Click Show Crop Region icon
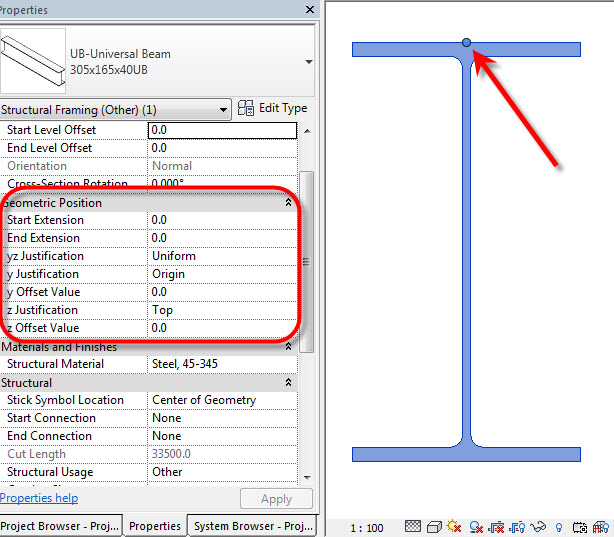This screenshot has height=537, width=614. (517, 527)
